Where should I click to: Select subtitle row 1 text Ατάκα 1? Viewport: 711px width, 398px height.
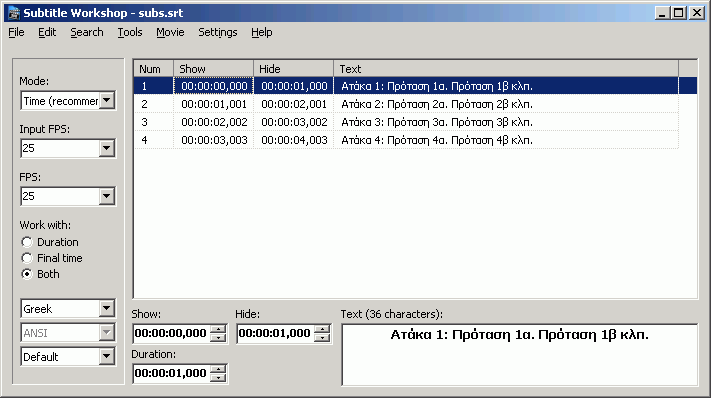coord(437,86)
